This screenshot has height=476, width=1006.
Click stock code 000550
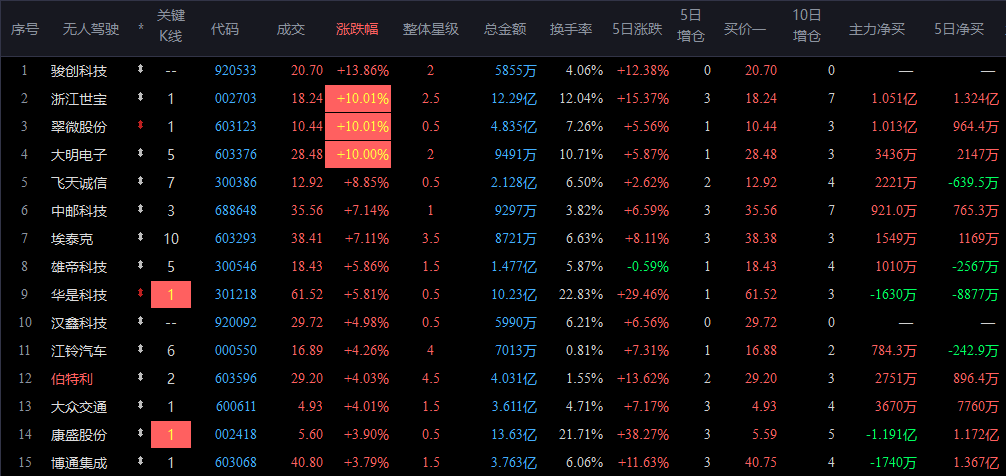coord(235,351)
